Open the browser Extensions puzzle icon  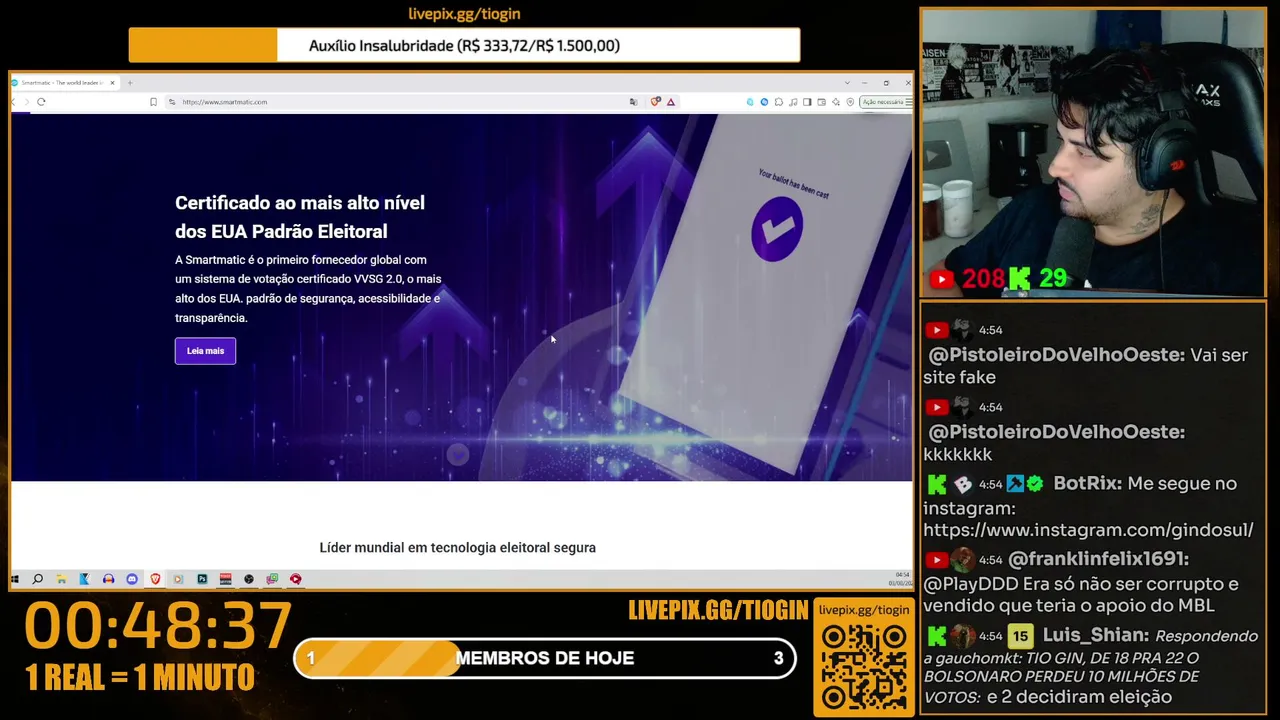coord(779,102)
